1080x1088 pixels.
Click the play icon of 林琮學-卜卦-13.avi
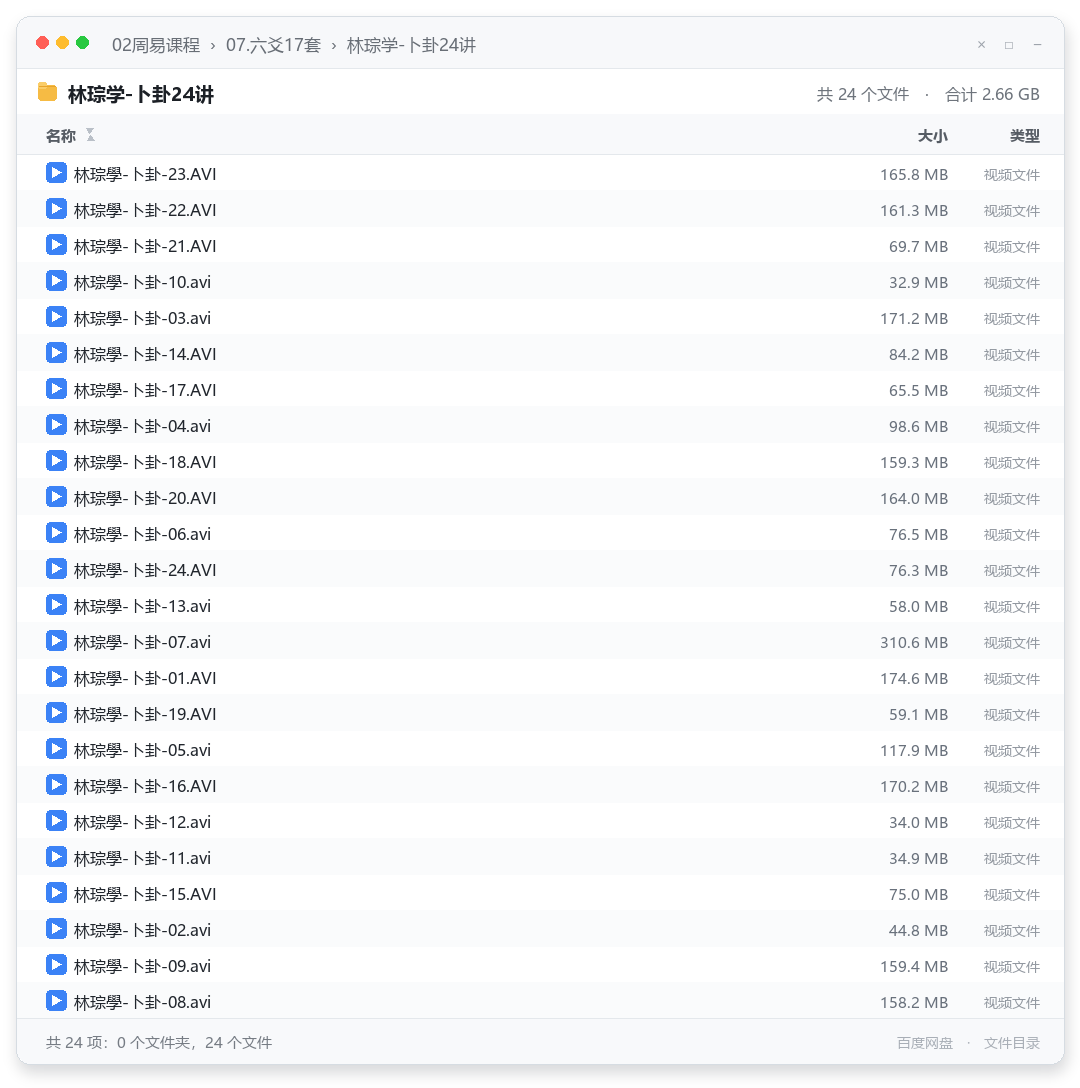point(56,605)
